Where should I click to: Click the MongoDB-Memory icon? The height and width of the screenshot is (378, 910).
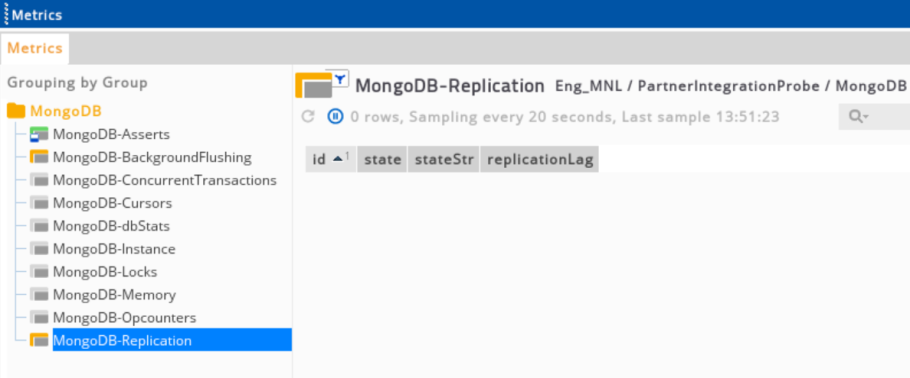pyautogui.click(x=39, y=295)
